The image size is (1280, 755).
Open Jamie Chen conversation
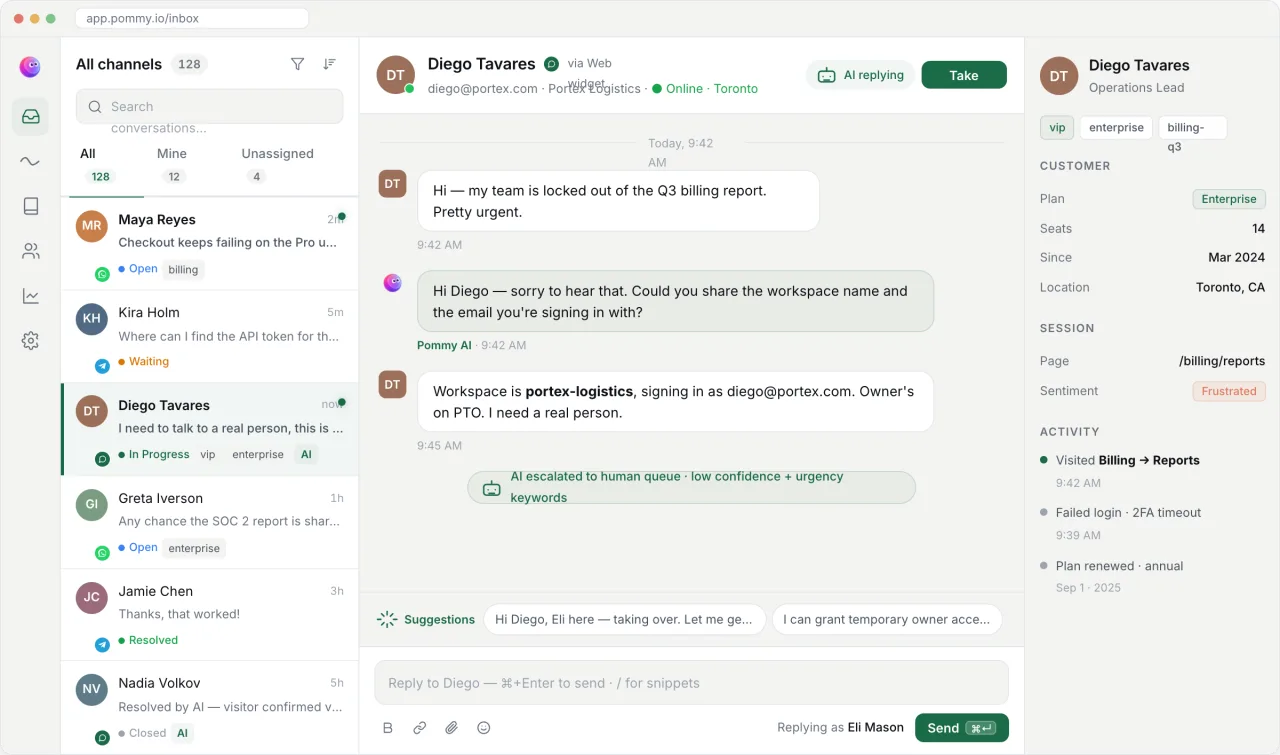(209, 616)
